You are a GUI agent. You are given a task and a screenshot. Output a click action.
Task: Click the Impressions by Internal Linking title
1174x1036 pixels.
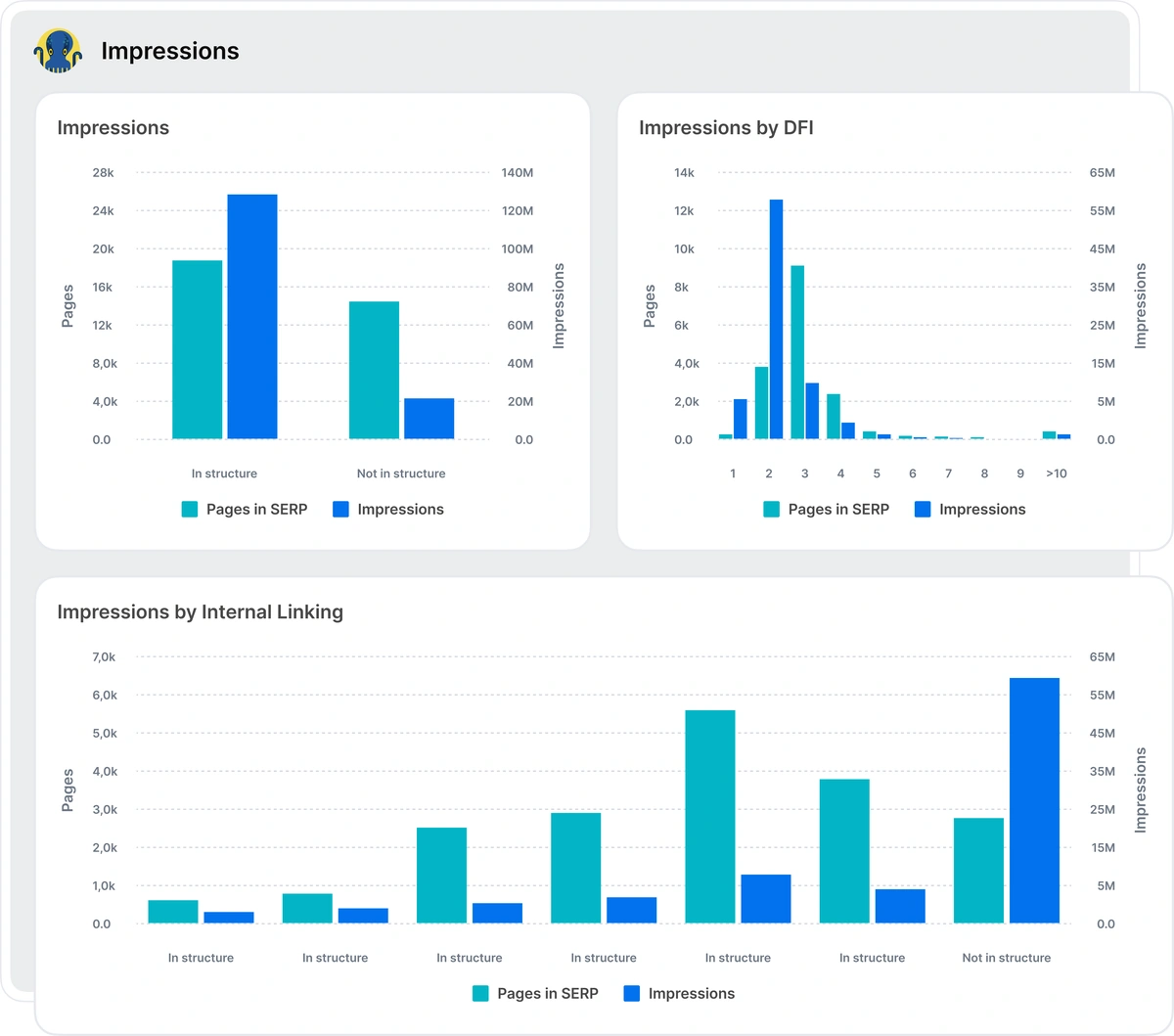[x=200, y=612]
